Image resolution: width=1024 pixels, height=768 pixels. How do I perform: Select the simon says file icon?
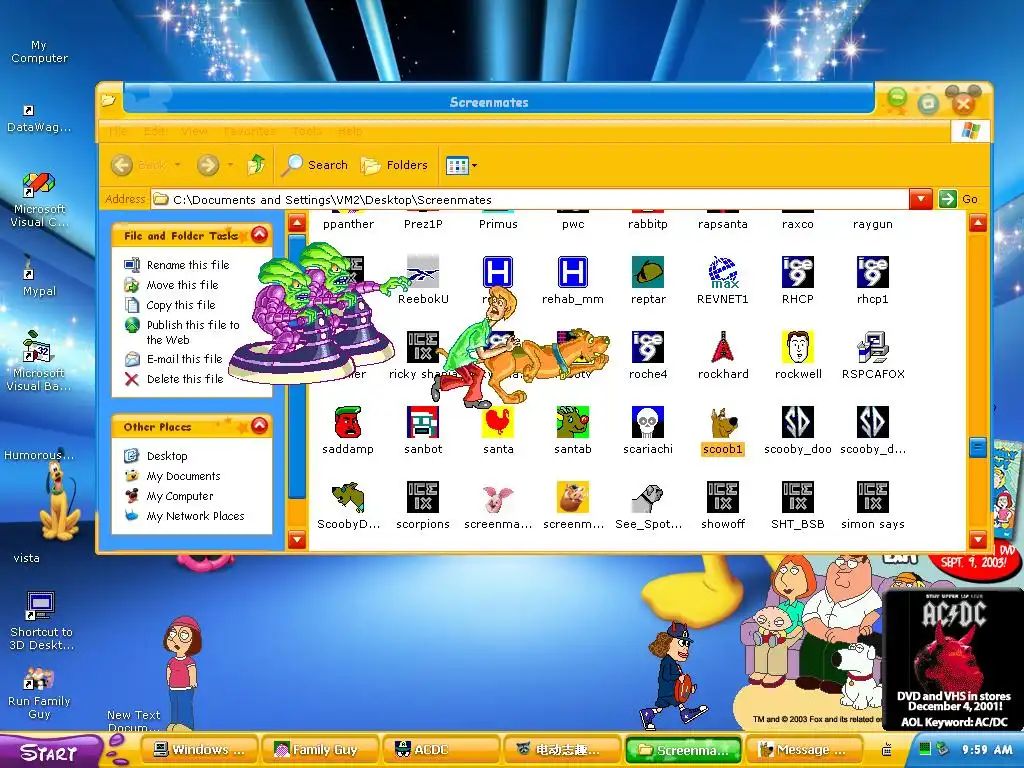[x=873, y=497]
